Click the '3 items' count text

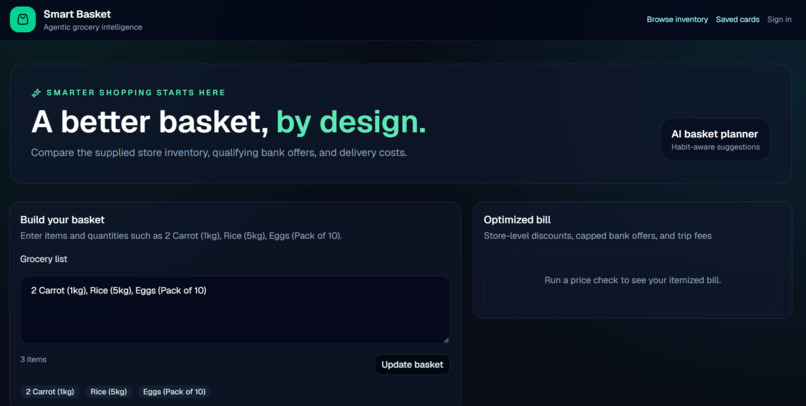pyautogui.click(x=33, y=359)
